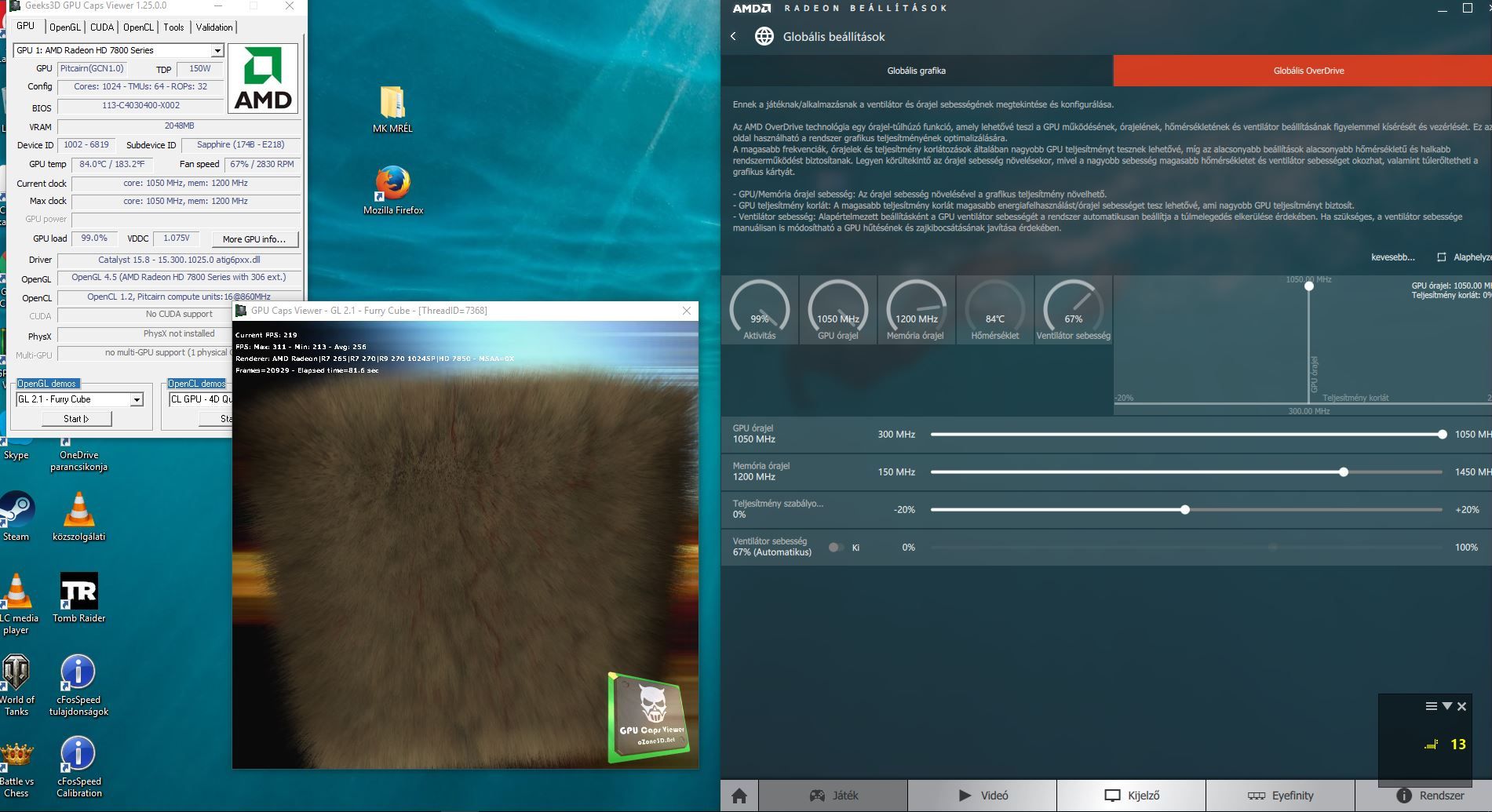Click the Teljesítmény szabályozás slider handle
The height and width of the screenshot is (812, 1492).
tap(1185, 509)
